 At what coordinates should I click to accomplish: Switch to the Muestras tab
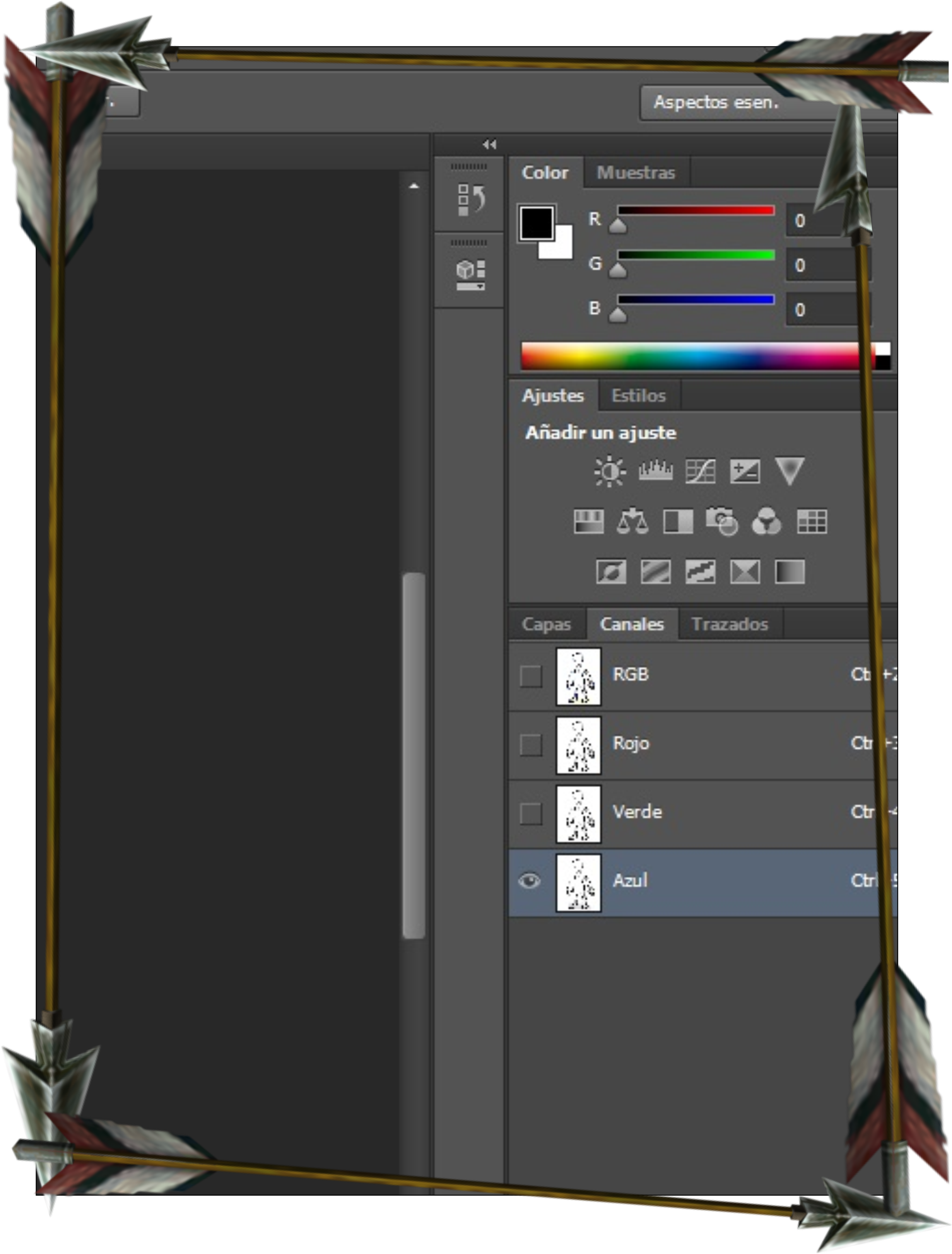tap(636, 173)
